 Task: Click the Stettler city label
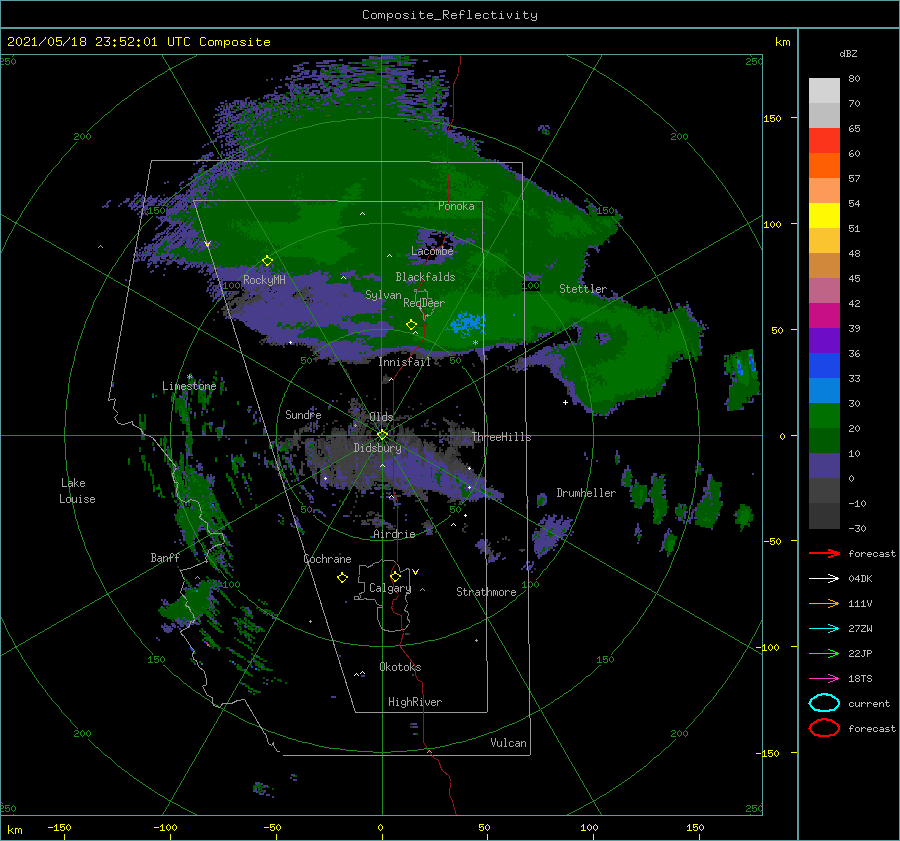[583, 289]
